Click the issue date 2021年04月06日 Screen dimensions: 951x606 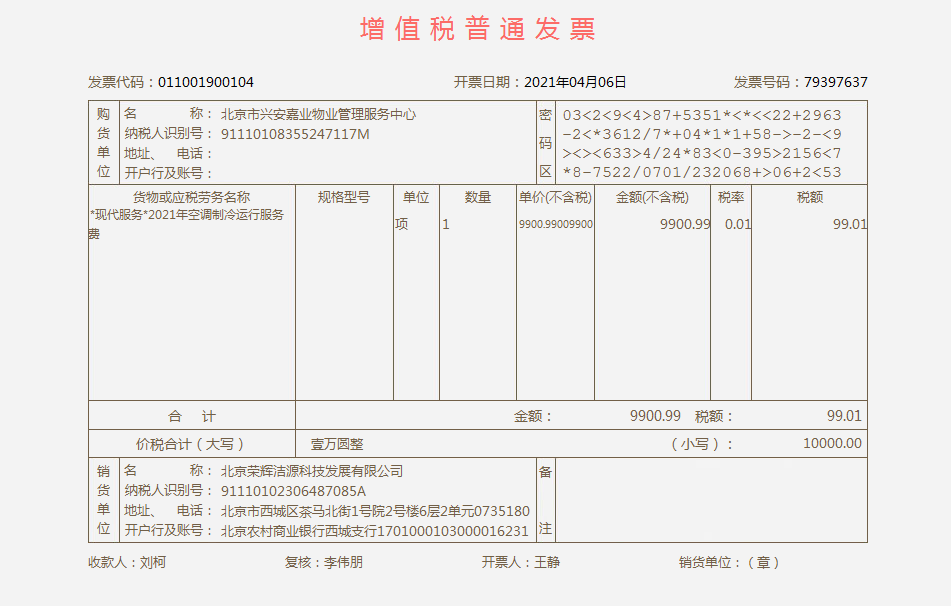(x=575, y=82)
